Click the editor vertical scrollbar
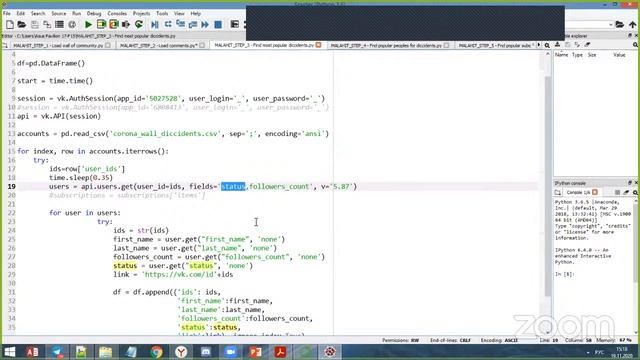This screenshot has height=360, width=640. pos(548,186)
